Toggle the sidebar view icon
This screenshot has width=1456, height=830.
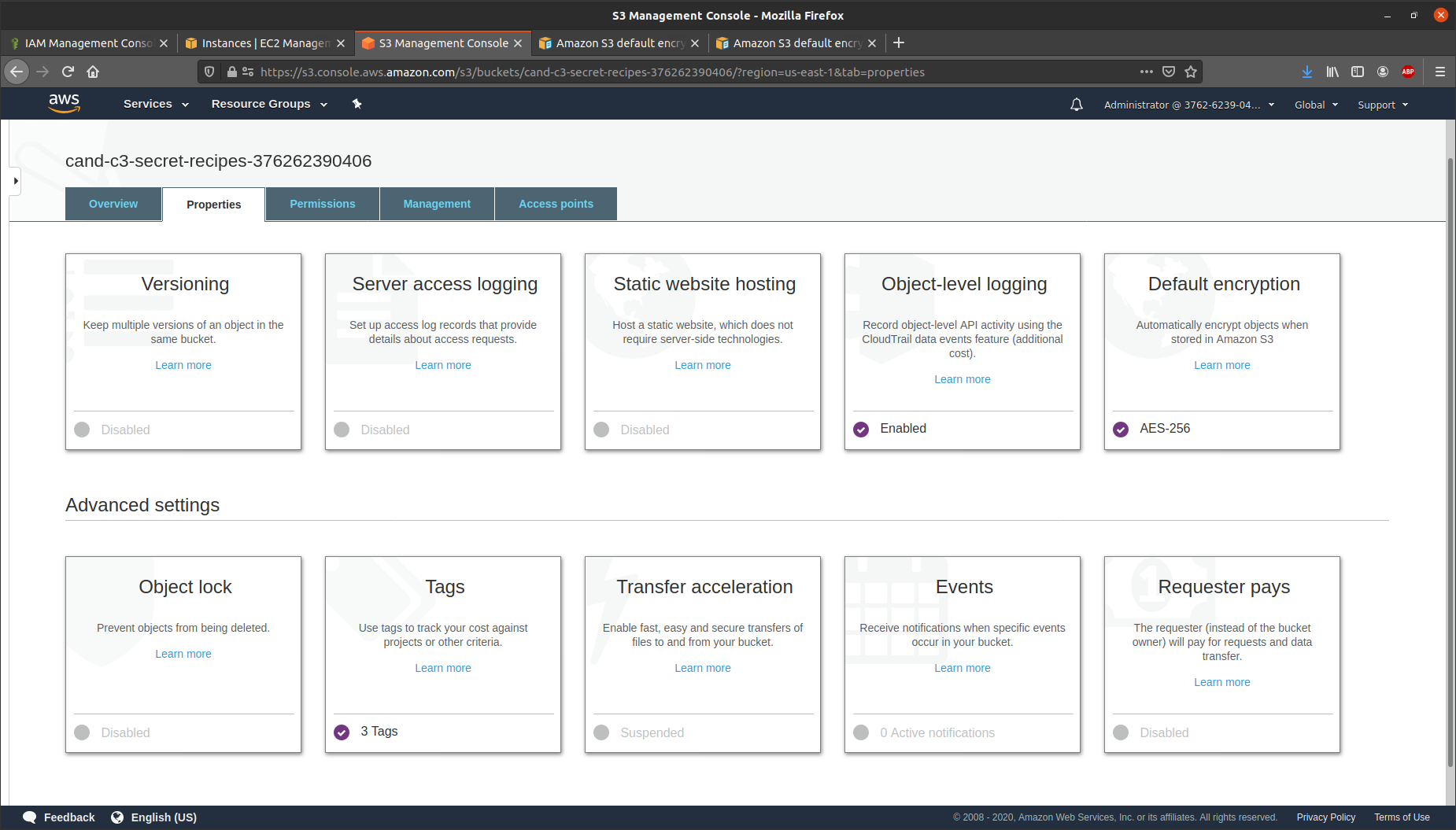click(x=1358, y=72)
